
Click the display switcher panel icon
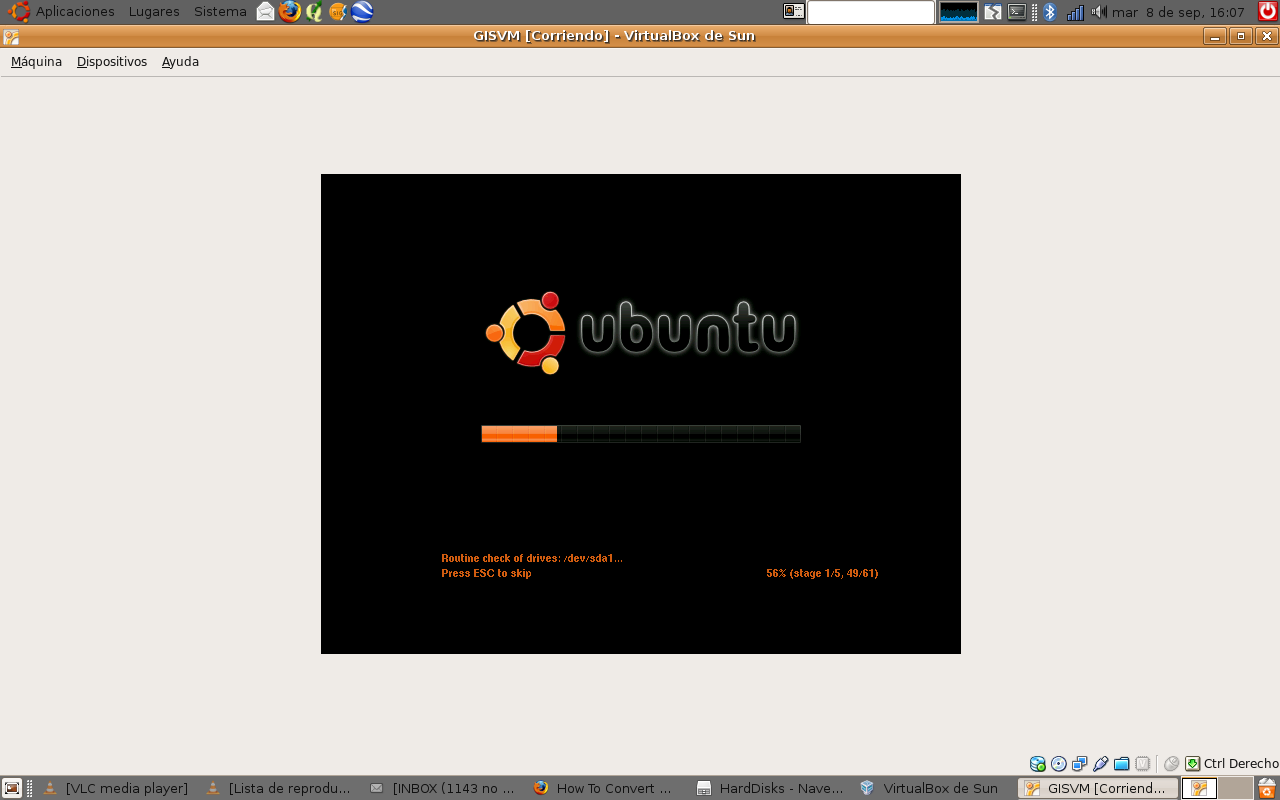click(x=993, y=12)
